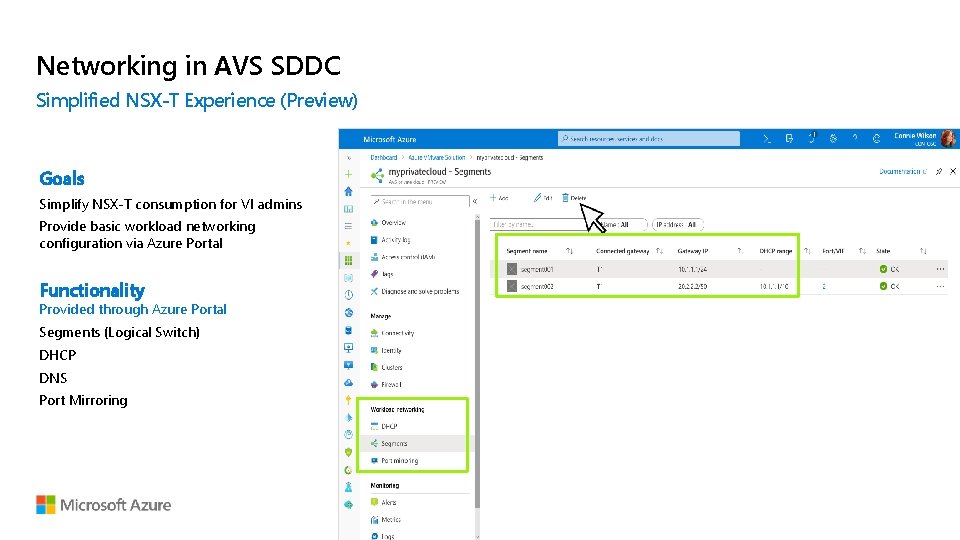Close the myprivatecloud Segments blade
Image resolution: width=960 pixels, height=540 pixels.
coord(953,171)
